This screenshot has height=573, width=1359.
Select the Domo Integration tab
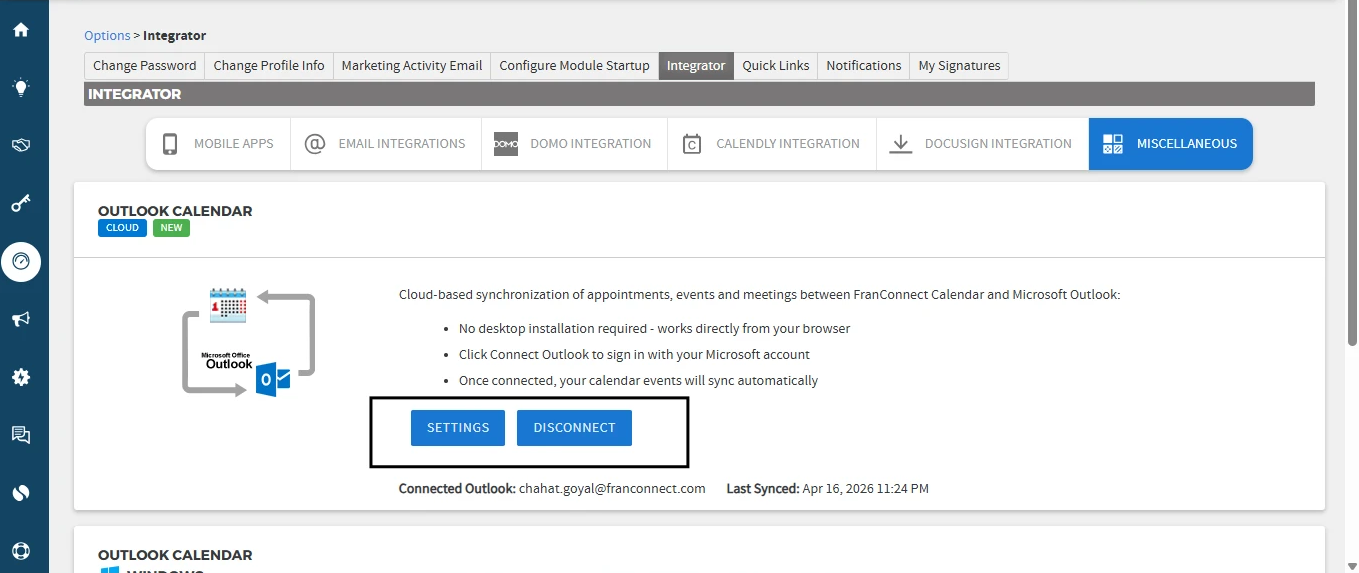click(x=573, y=144)
